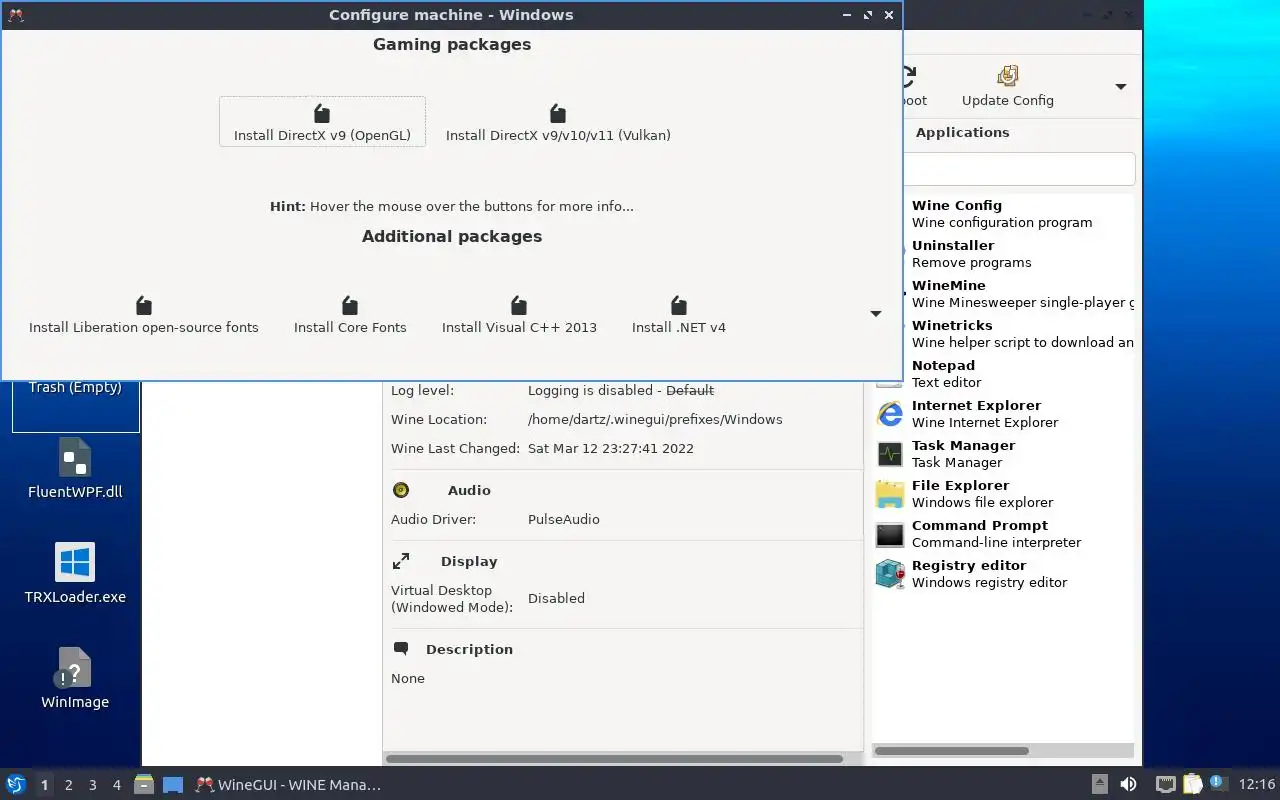
Task: Click the applications list horizontal scrollbar
Action: [951, 751]
